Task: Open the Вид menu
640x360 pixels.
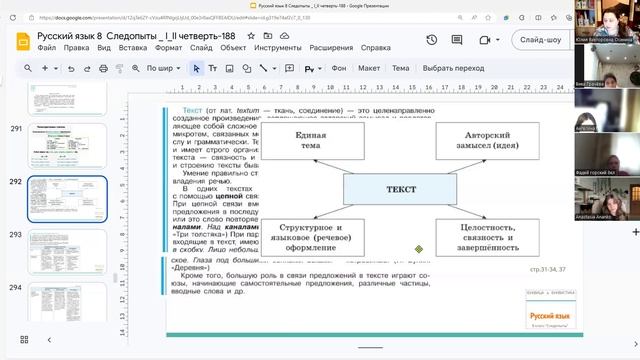Action: tap(104, 48)
